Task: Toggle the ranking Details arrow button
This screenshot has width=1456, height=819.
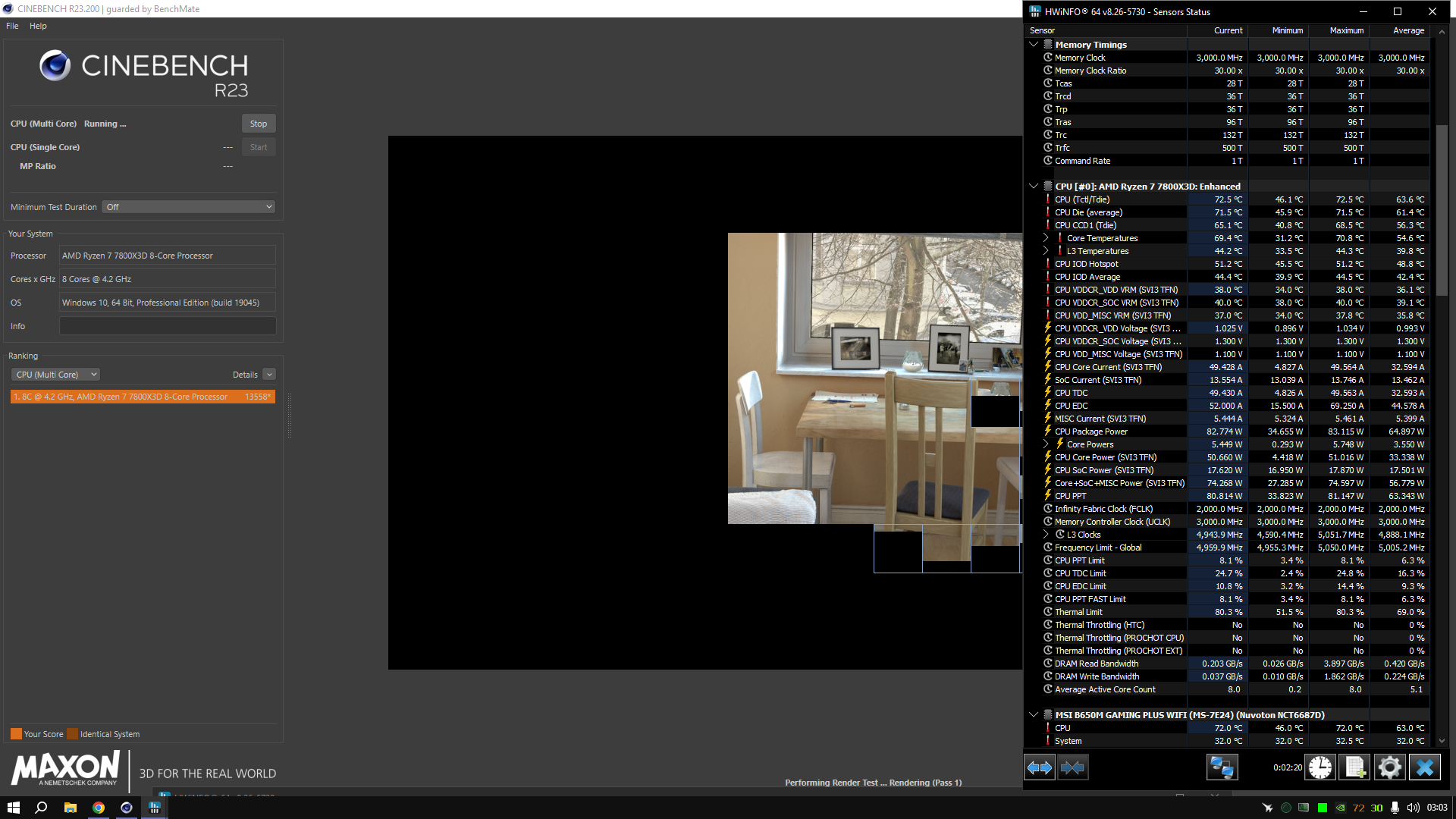Action: [269, 375]
